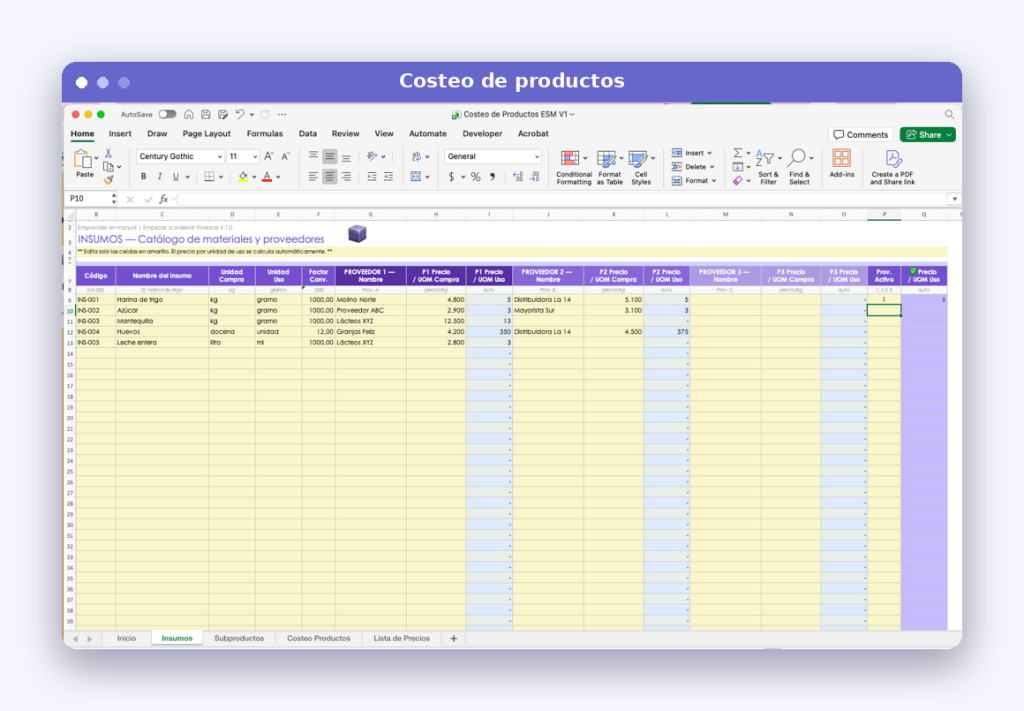Expand the Insert cells dropdown
1024x711 pixels.
coord(709,153)
